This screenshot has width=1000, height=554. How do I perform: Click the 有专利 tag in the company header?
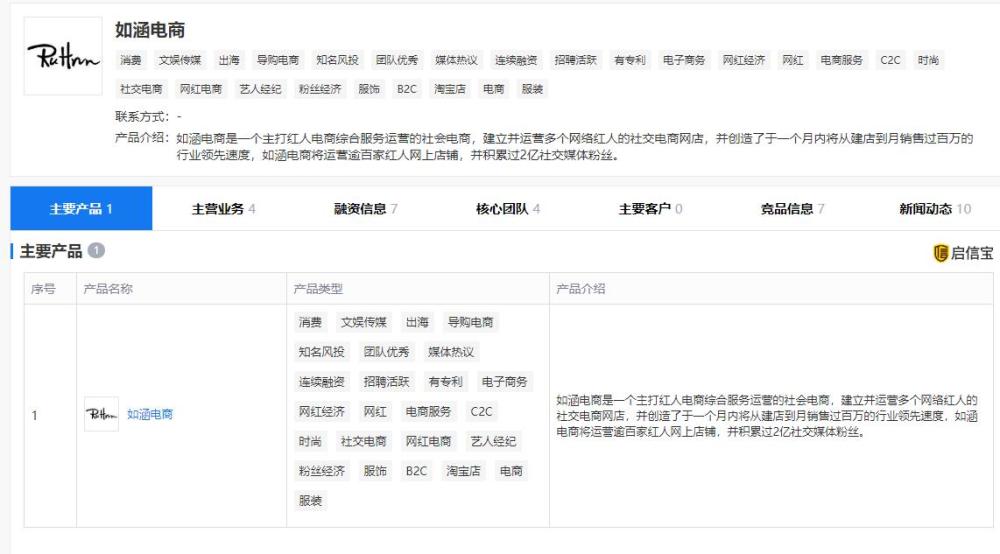(629, 60)
